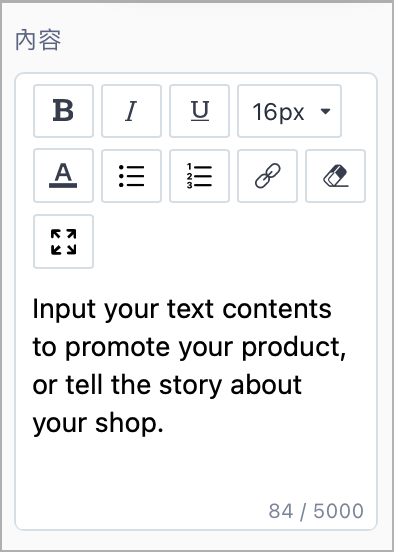
Task: Toggle bold formatting with the B button
Action: pos(63,111)
